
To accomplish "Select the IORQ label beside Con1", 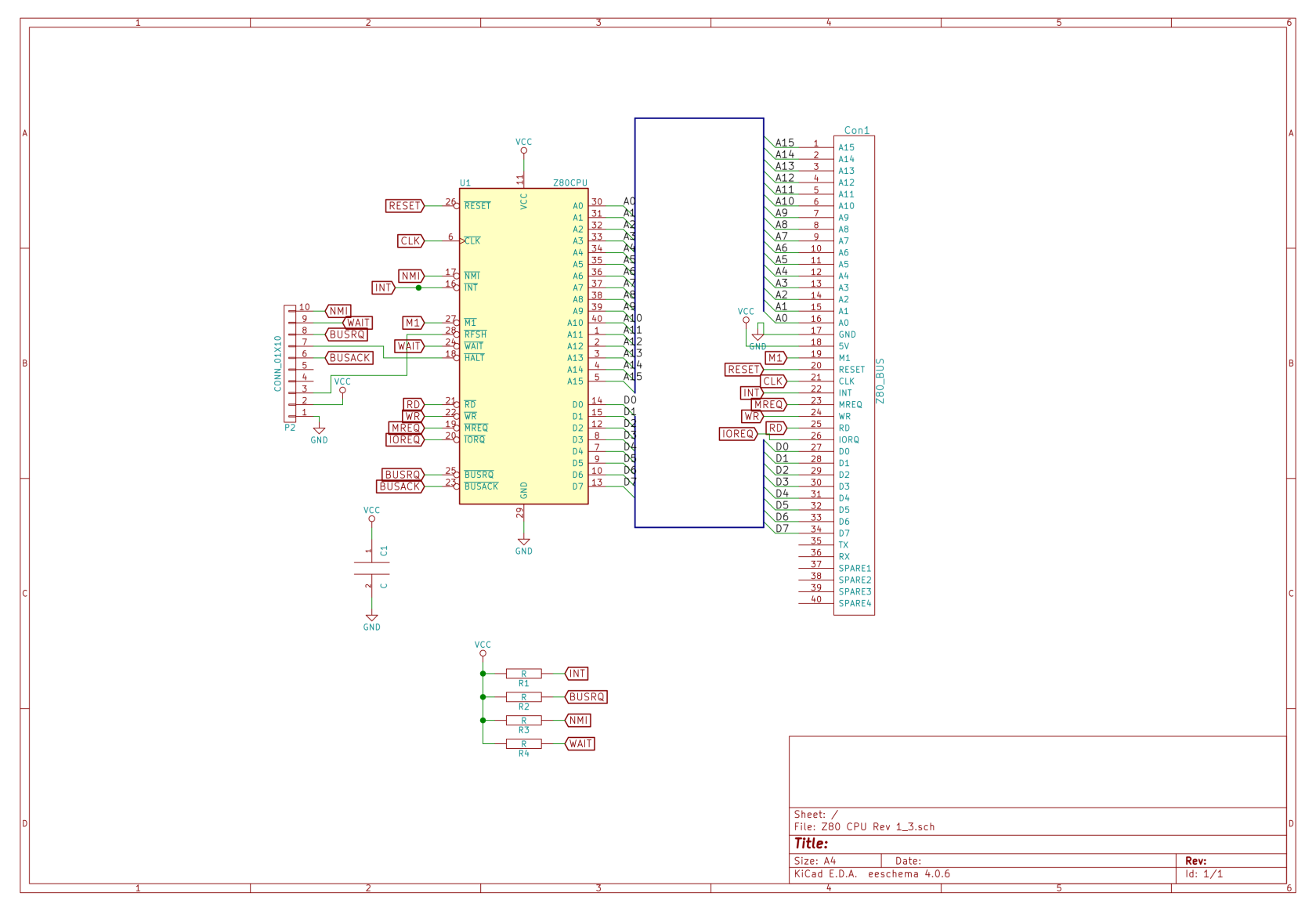I will pos(737,433).
